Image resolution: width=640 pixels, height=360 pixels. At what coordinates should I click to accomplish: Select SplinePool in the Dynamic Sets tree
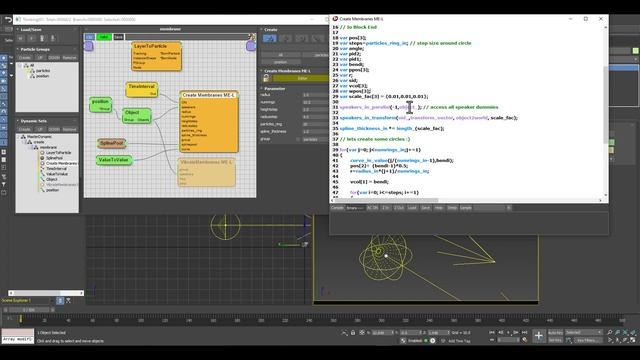(x=54, y=158)
